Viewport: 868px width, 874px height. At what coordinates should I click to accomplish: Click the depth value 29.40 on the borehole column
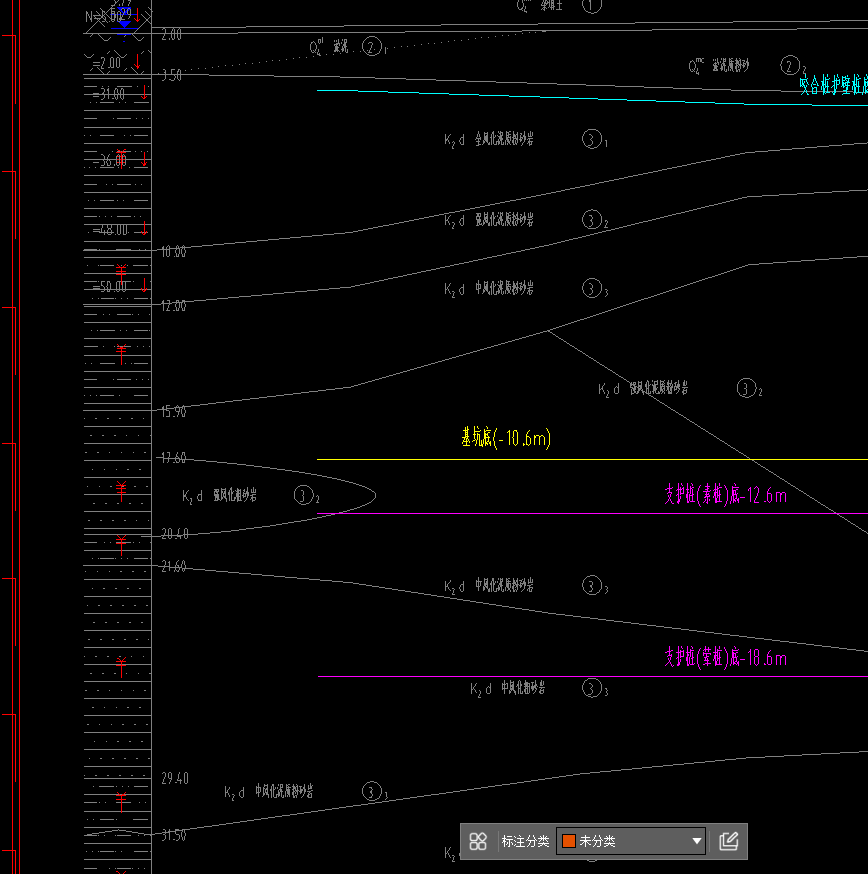[x=175, y=779]
